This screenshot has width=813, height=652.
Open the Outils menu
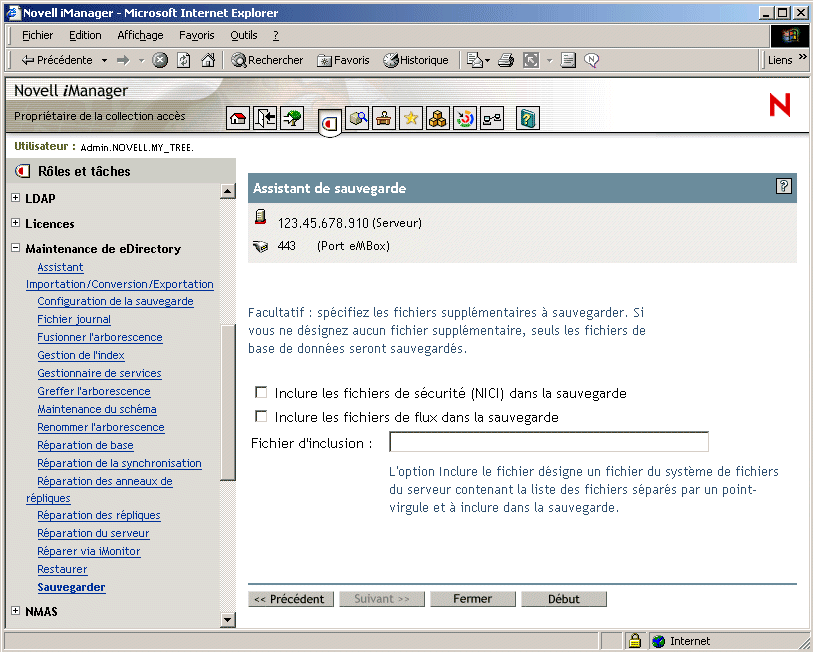[x=244, y=35]
